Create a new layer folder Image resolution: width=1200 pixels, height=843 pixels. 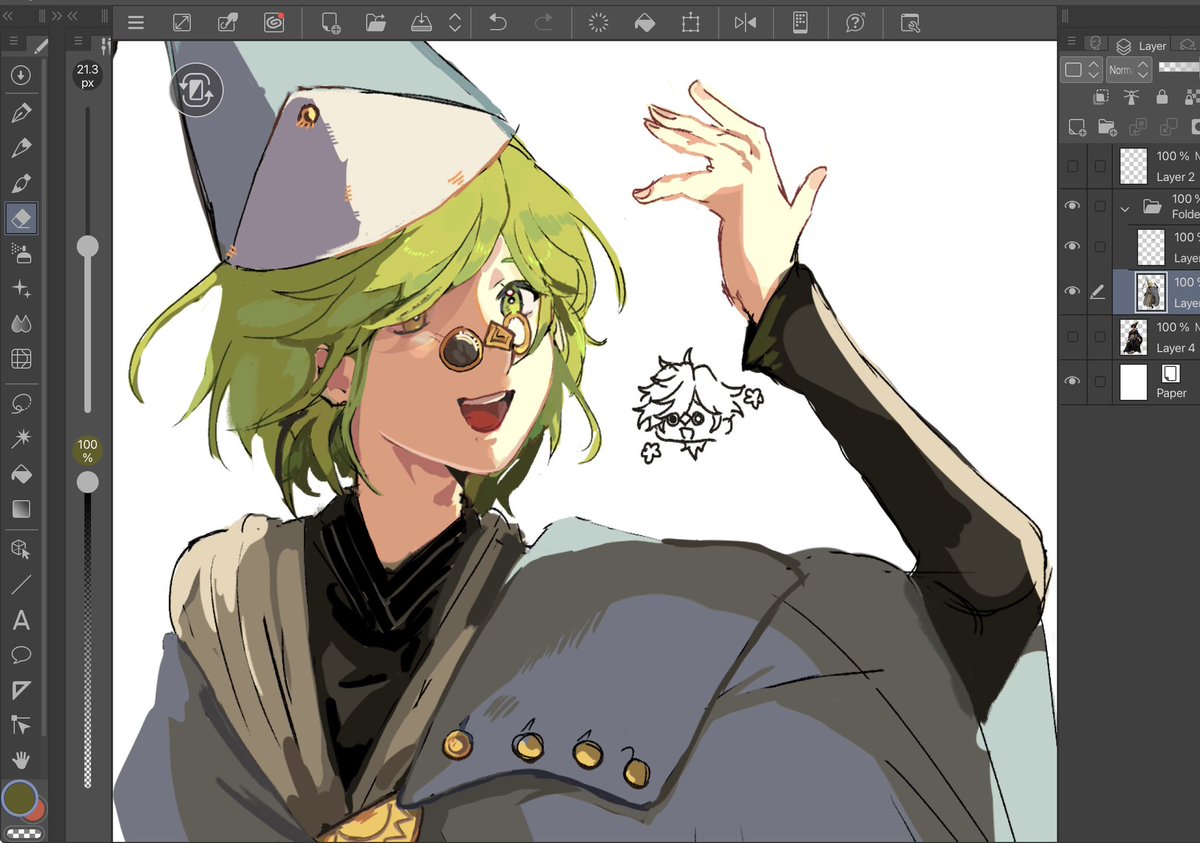tap(1107, 127)
